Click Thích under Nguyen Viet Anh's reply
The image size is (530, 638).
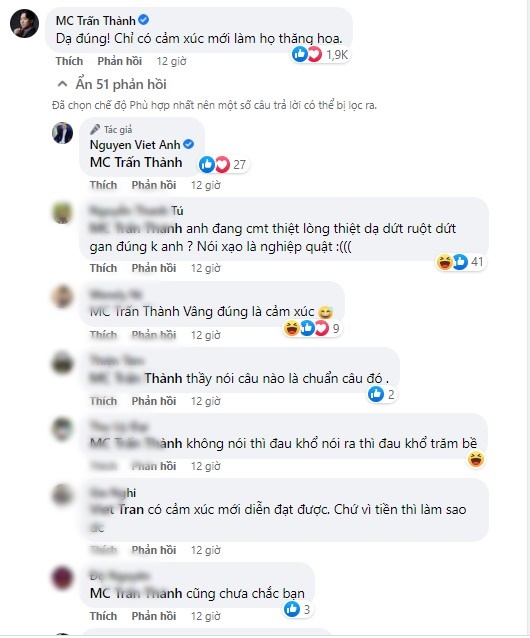103,185
